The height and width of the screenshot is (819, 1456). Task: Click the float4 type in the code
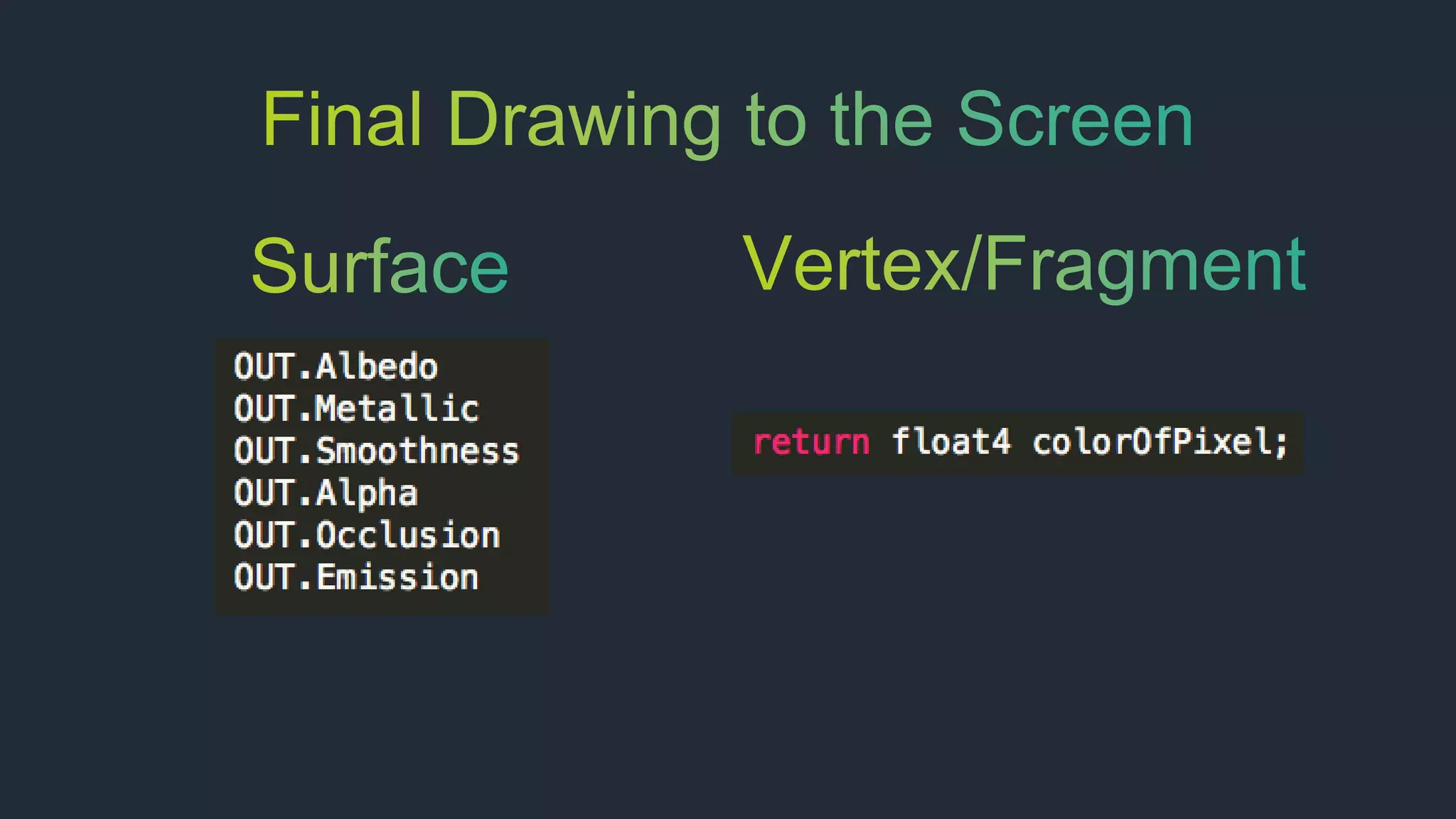coord(951,442)
